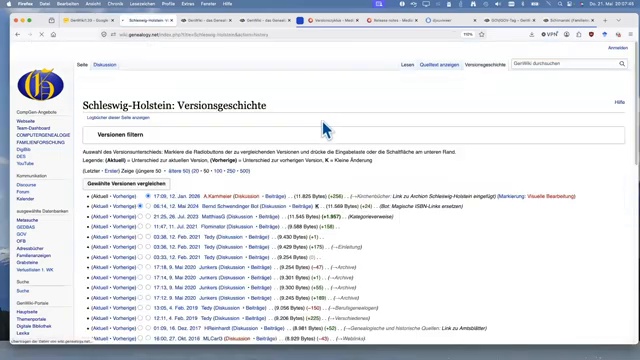The image size is (640, 360).
Task: Click the page zoom level 110% indicator
Action: click(x=468, y=35)
